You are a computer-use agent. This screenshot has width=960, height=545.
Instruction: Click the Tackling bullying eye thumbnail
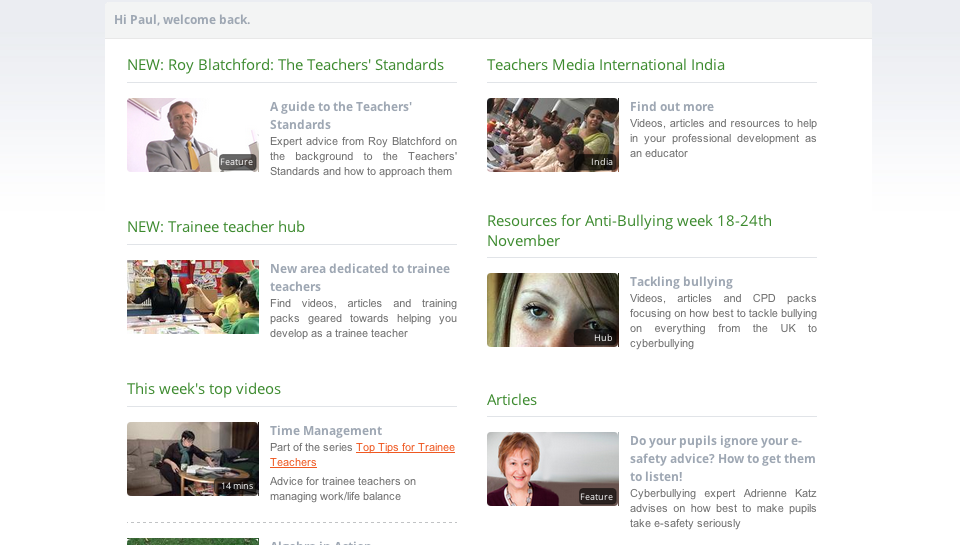553,310
